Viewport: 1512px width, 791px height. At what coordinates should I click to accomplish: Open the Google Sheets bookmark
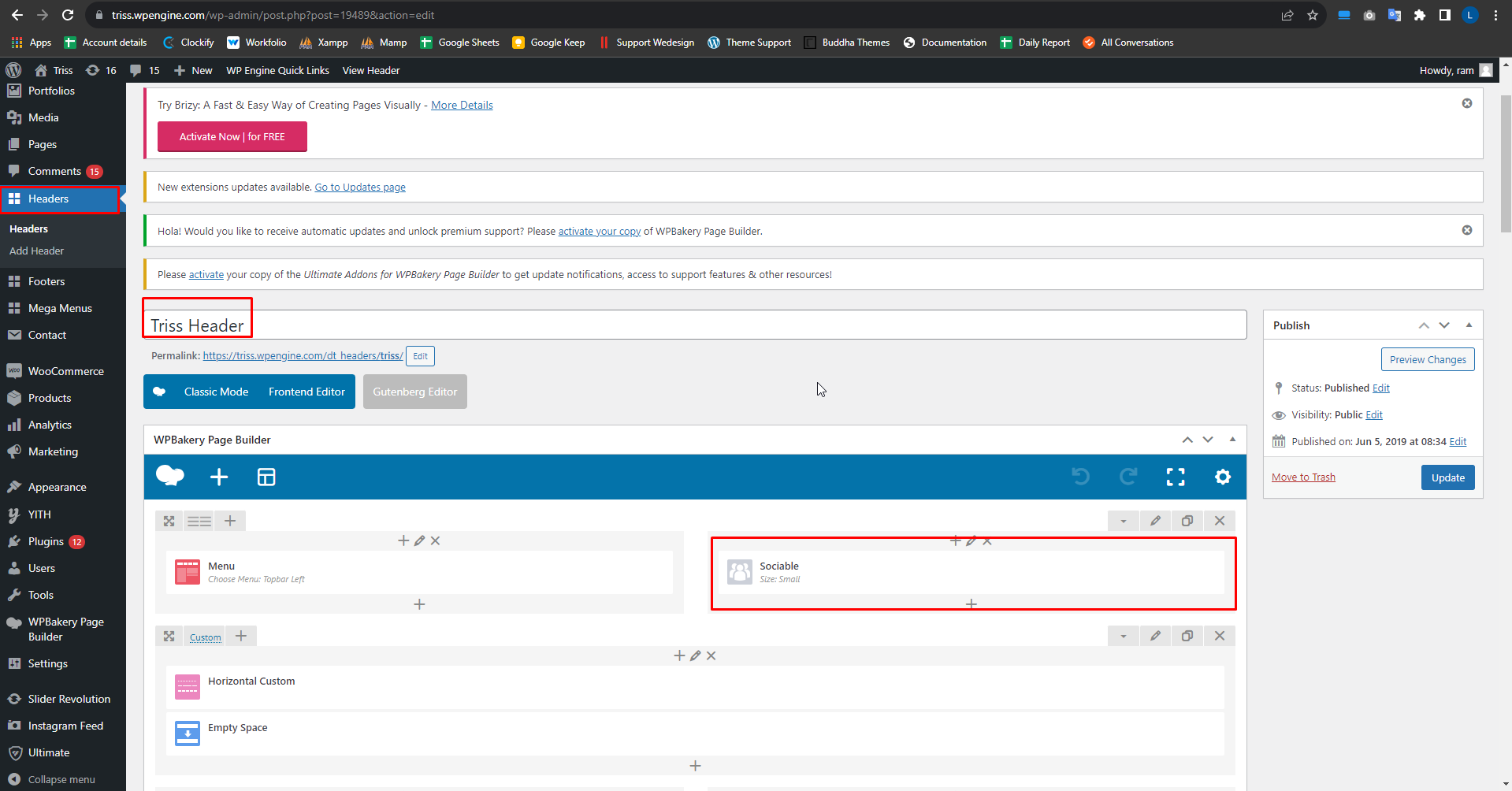(x=460, y=43)
